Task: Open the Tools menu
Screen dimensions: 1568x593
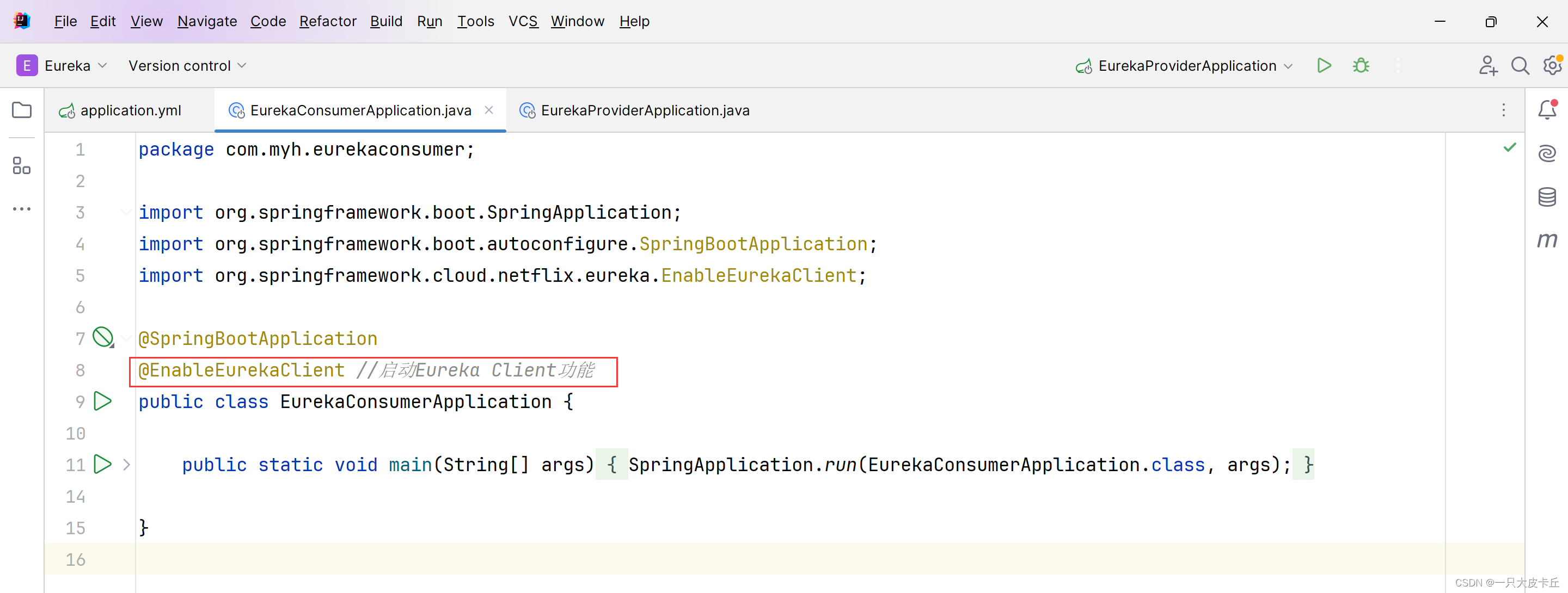Action: click(475, 21)
